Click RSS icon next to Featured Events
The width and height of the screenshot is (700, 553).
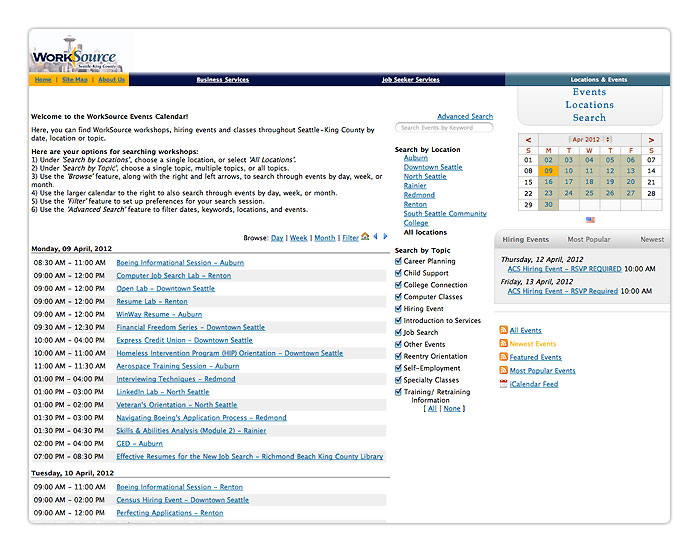point(504,357)
